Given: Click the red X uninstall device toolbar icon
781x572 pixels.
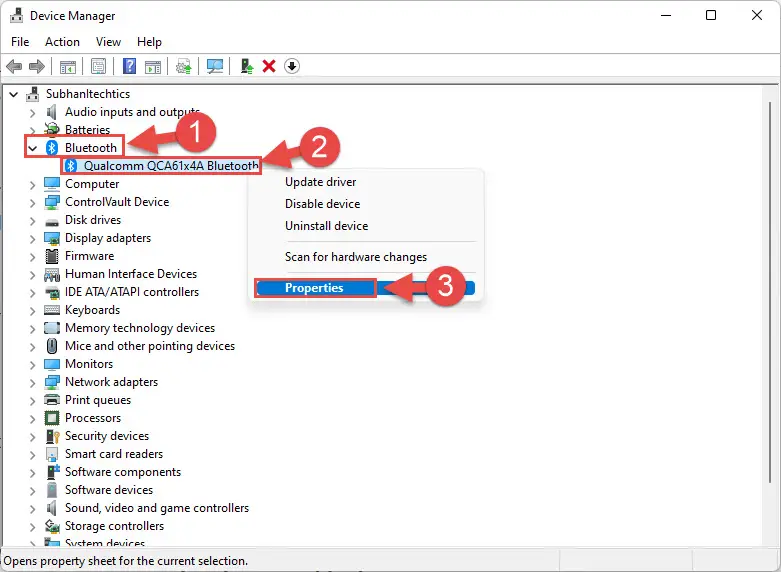Looking at the screenshot, I should tap(269, 66).
